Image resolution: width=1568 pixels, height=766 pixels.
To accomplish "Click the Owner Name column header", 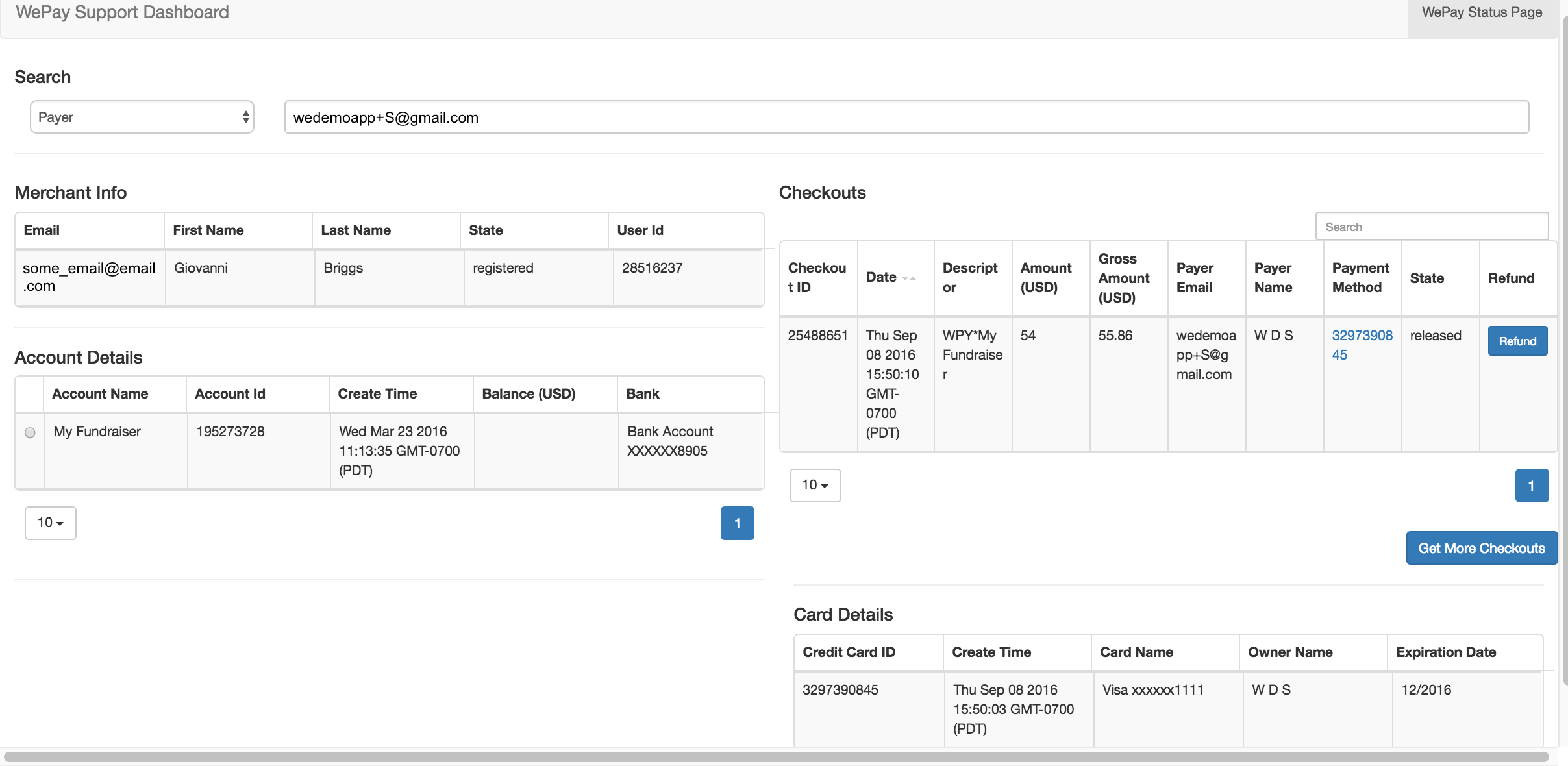I will coord(1313,652).
